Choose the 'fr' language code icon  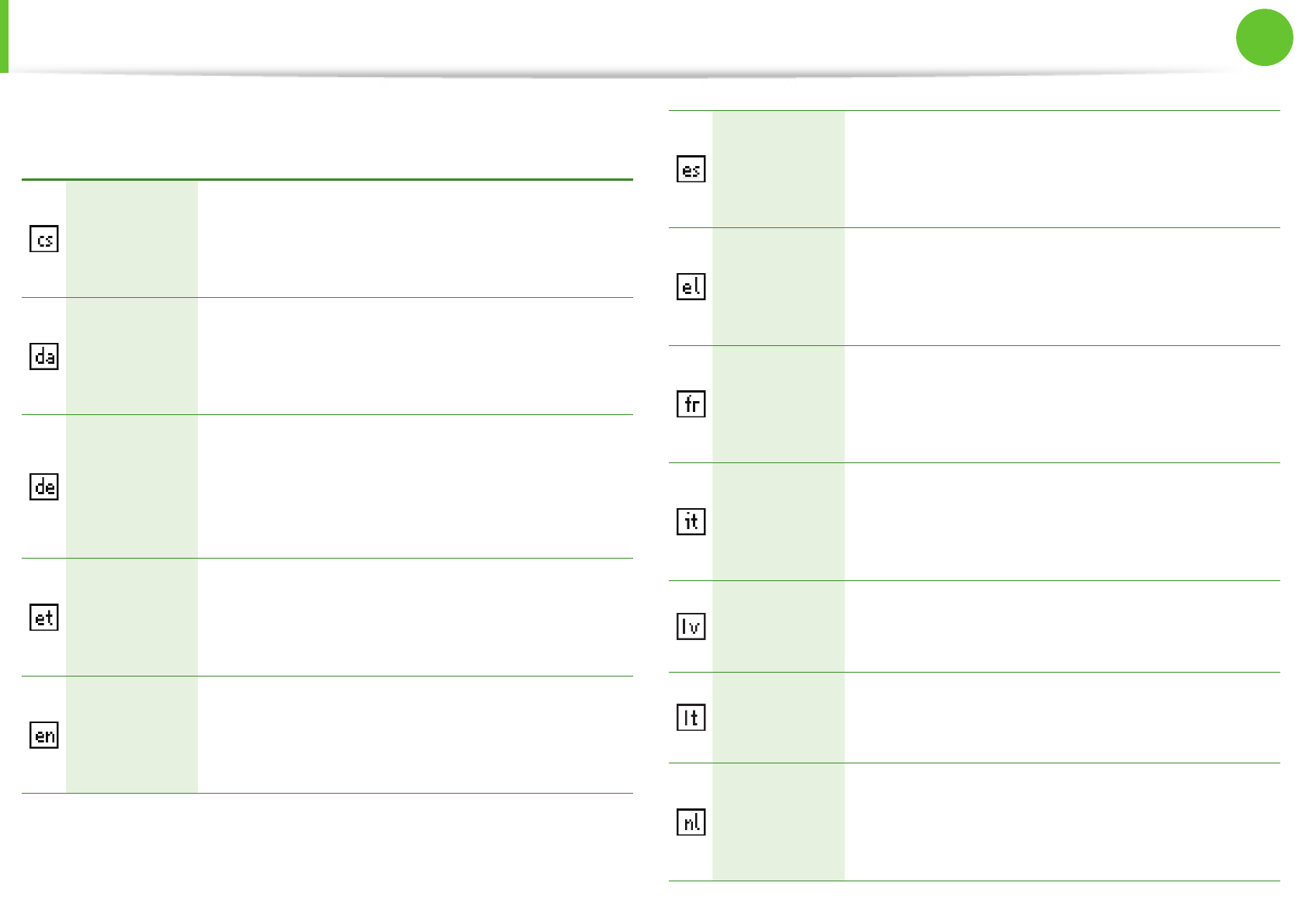point(691,404)
